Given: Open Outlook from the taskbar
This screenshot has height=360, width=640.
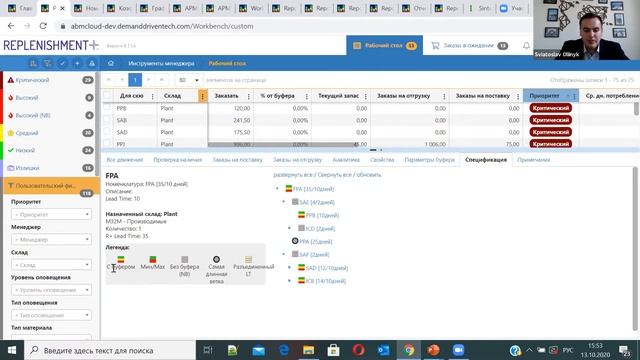Looking at the screenshot, I should tap(384, 350).
